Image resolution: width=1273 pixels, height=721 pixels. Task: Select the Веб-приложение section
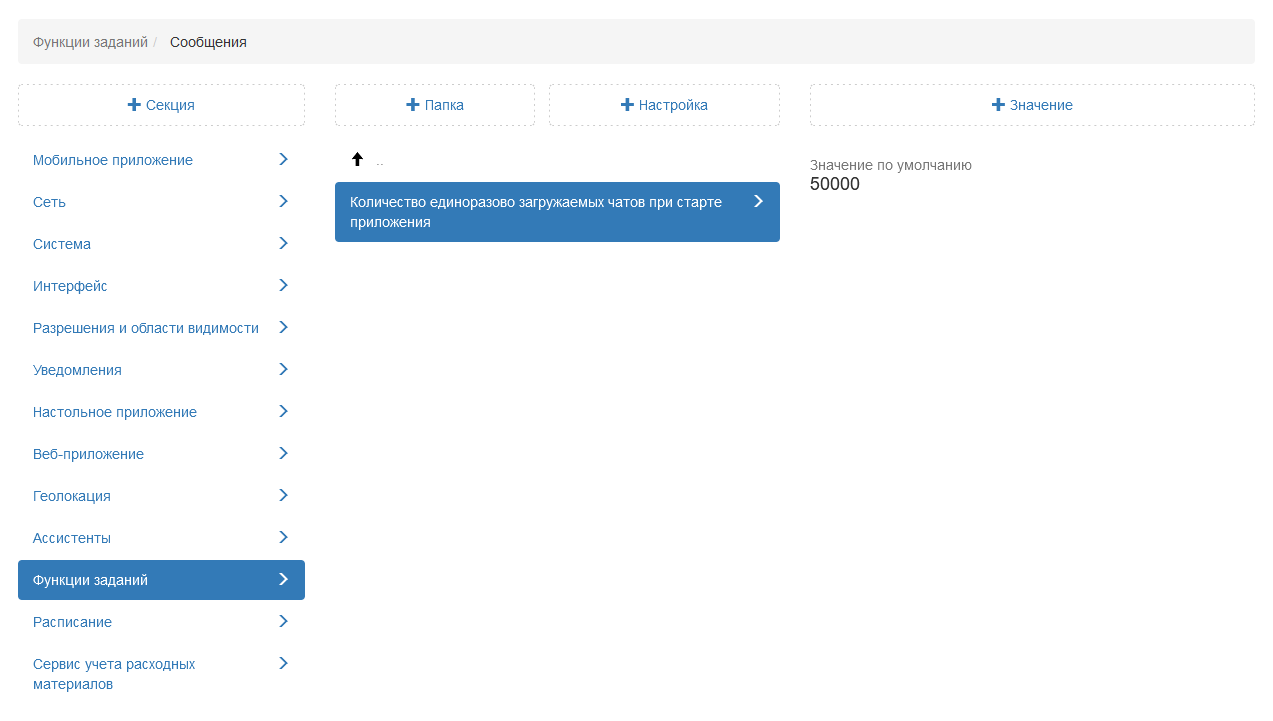pyautogui.click(x=88, y=454)
